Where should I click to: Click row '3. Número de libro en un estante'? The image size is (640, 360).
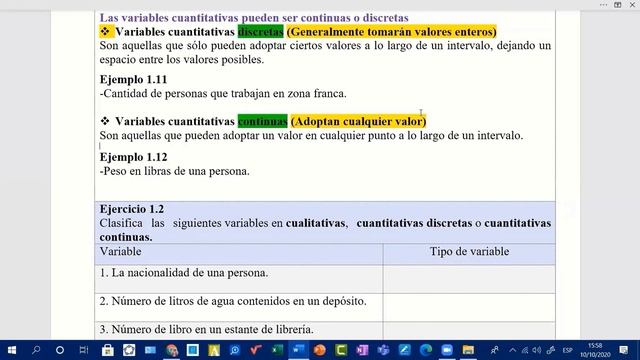click(x=239, y=331)
